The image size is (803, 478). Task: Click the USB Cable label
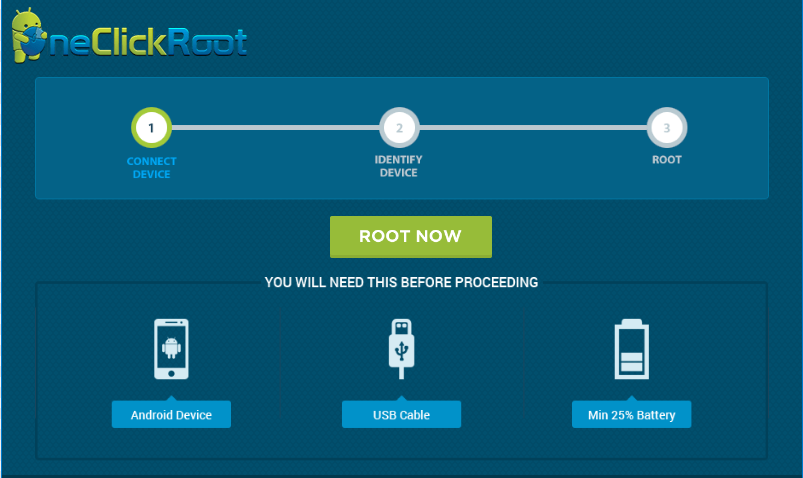tap(402, 414)
